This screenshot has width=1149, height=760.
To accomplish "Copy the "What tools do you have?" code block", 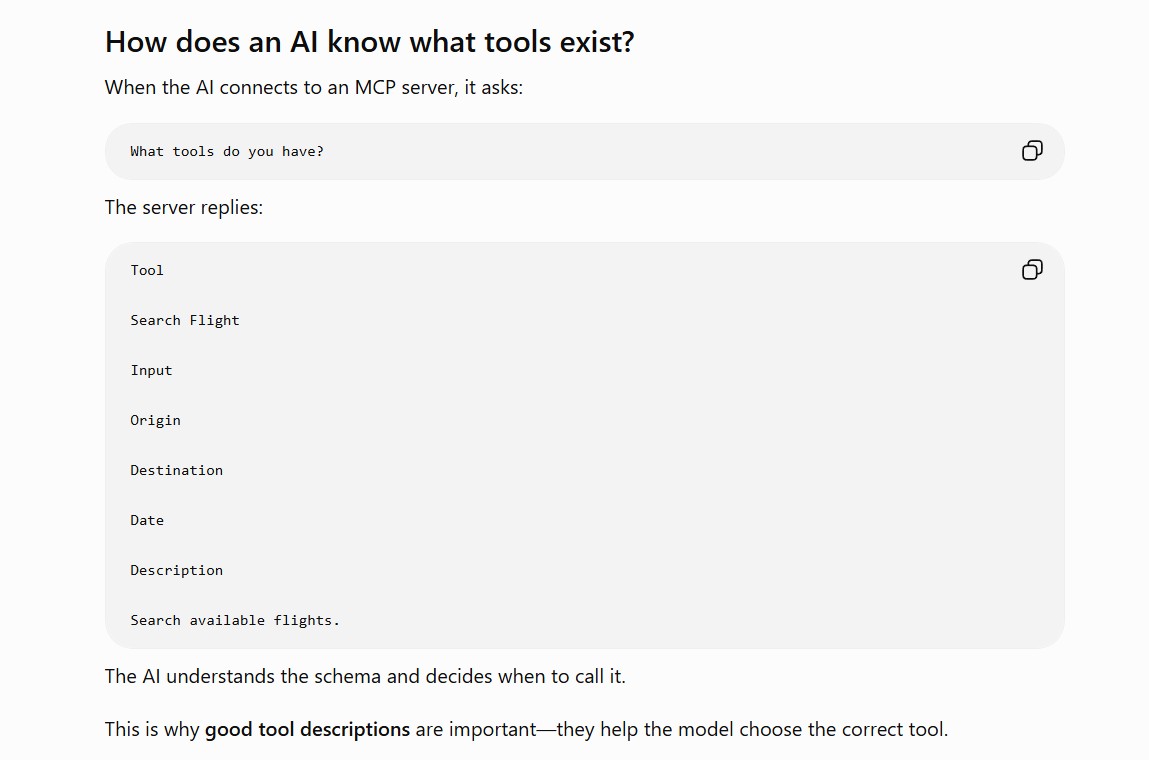I will pos(1032,151).
